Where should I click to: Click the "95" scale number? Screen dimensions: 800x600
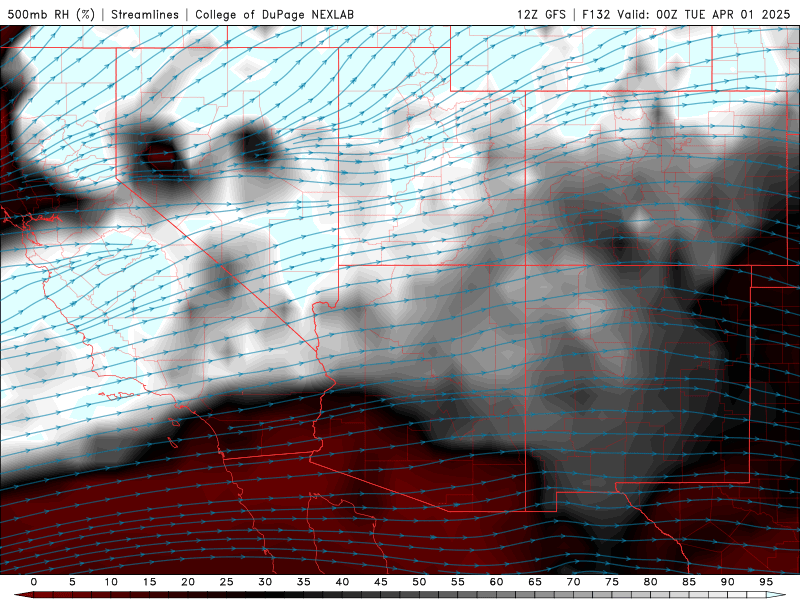point(766,582)
